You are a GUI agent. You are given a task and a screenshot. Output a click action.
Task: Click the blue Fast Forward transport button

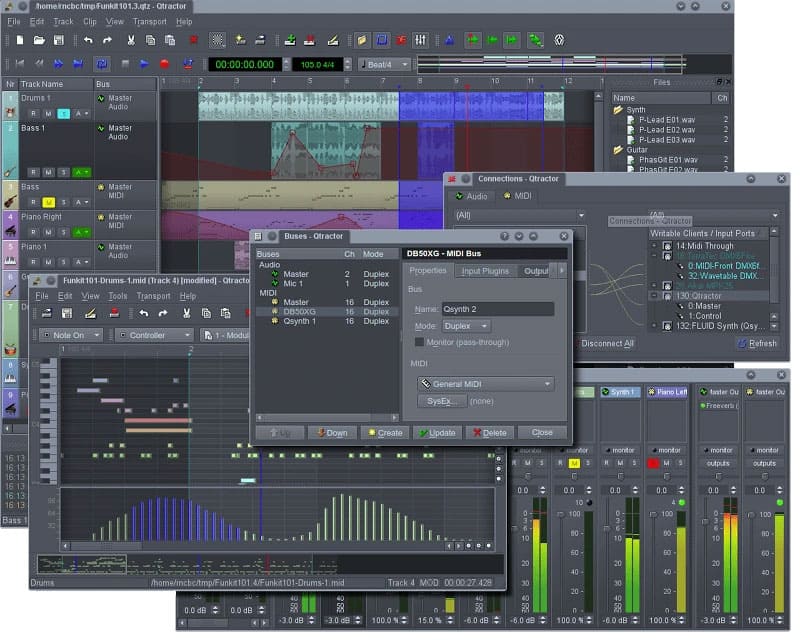[59, 64]
